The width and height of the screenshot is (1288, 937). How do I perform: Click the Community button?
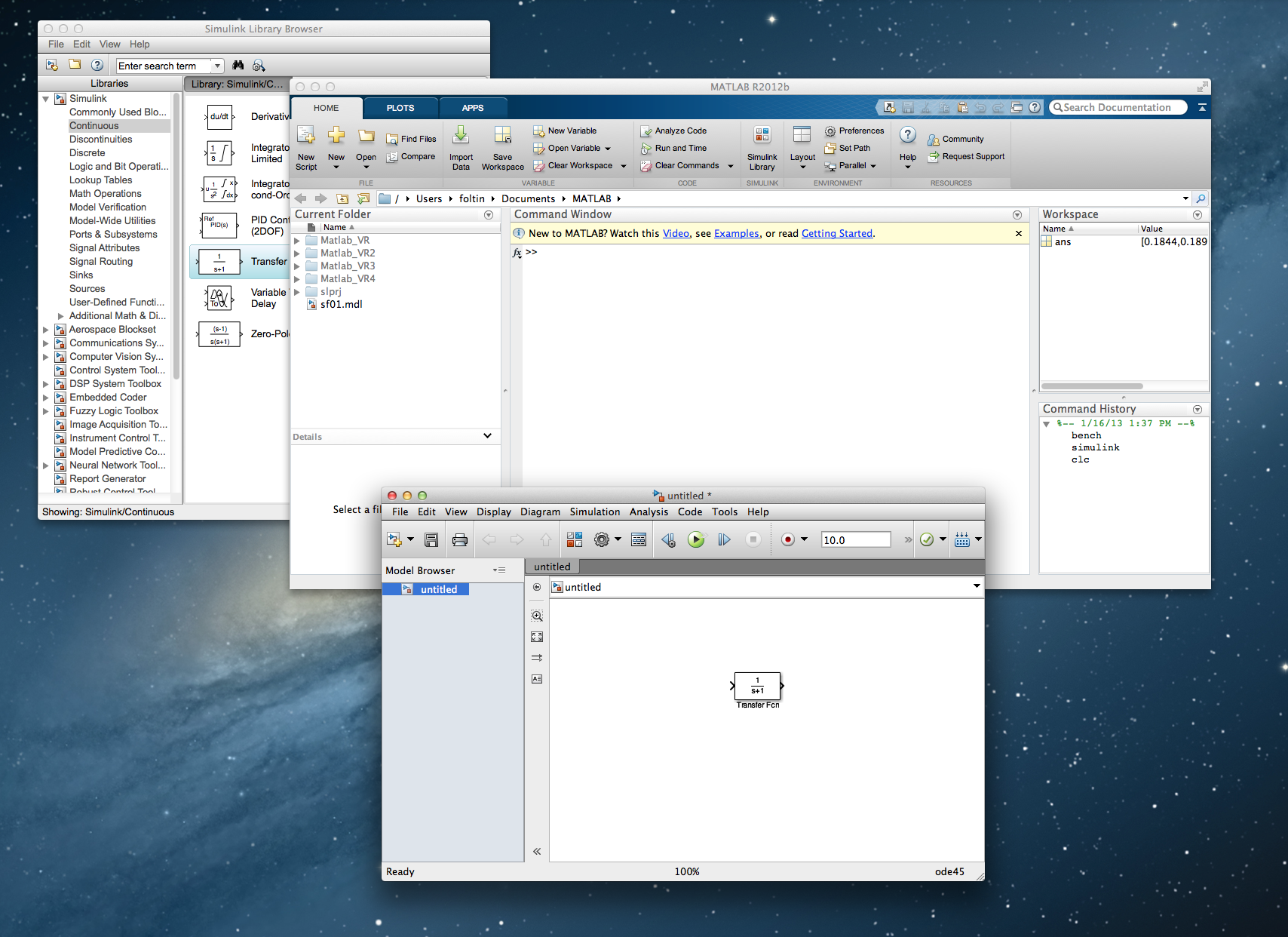tap(955, 140)
